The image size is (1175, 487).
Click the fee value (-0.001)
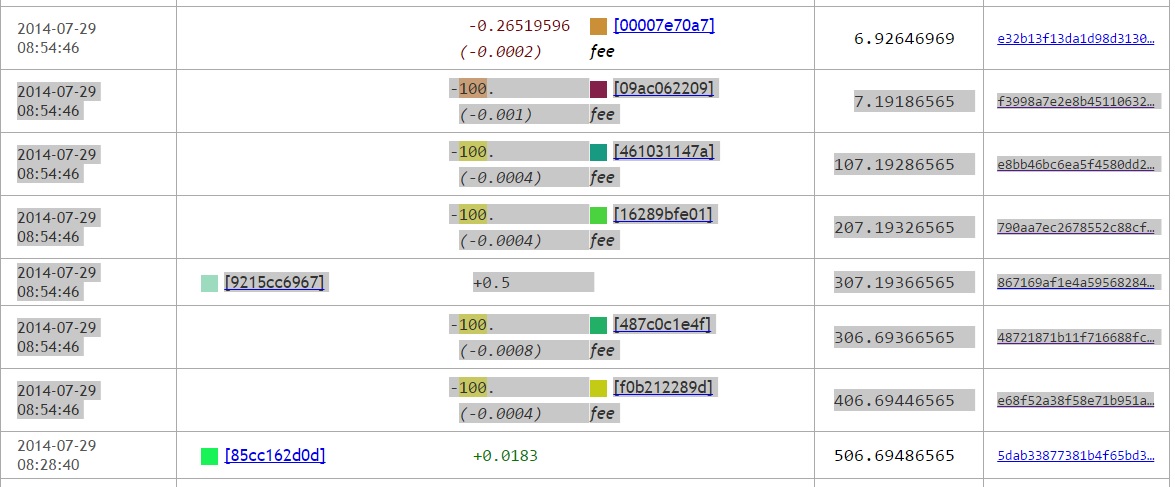(495, 115)
